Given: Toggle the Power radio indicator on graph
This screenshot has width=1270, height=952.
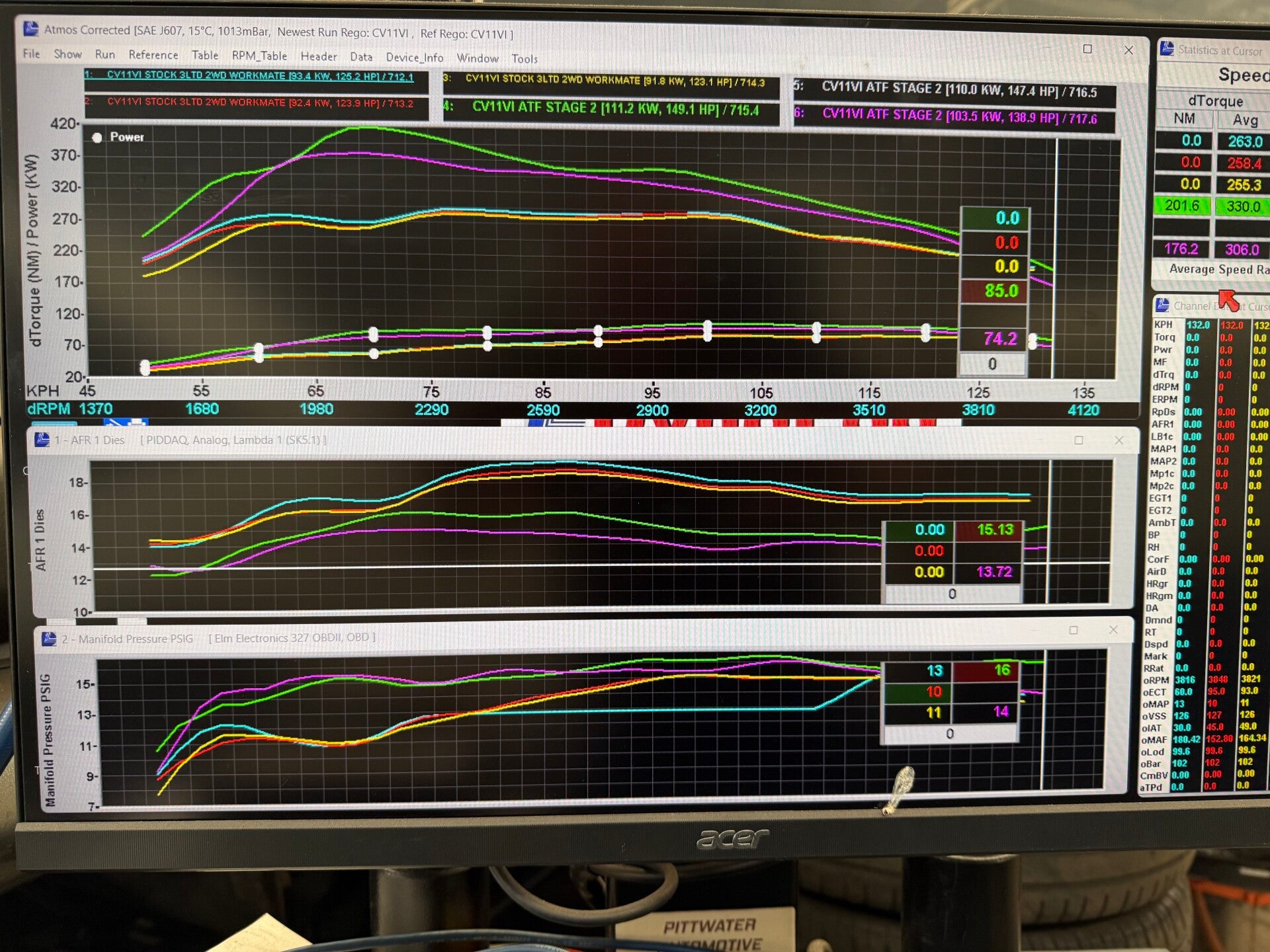Looking at the screenshot, I should [x=97, y=138].
